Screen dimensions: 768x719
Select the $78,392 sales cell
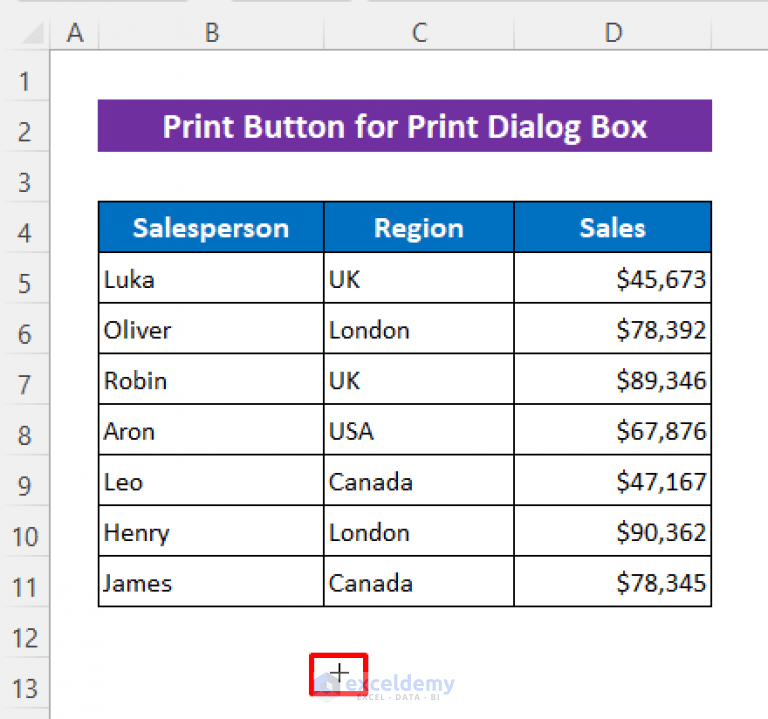click(613, 329)
